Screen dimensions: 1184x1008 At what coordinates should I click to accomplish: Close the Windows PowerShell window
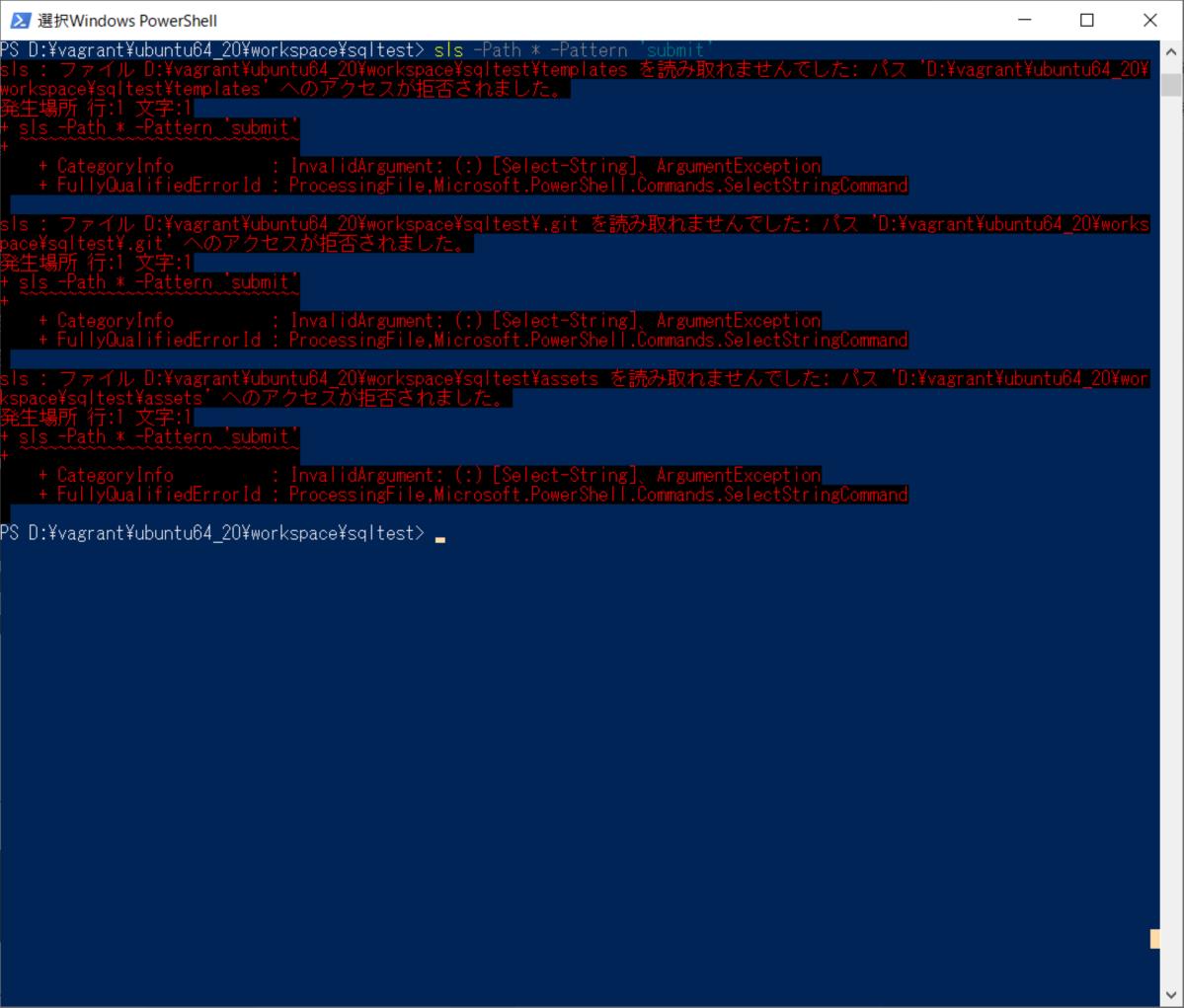click(1150, 21)
